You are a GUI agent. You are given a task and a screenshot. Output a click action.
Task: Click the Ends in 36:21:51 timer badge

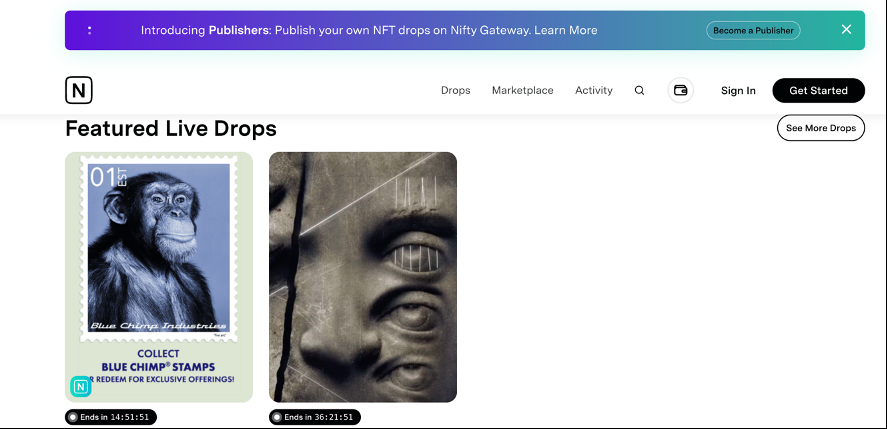coord(315,417)
